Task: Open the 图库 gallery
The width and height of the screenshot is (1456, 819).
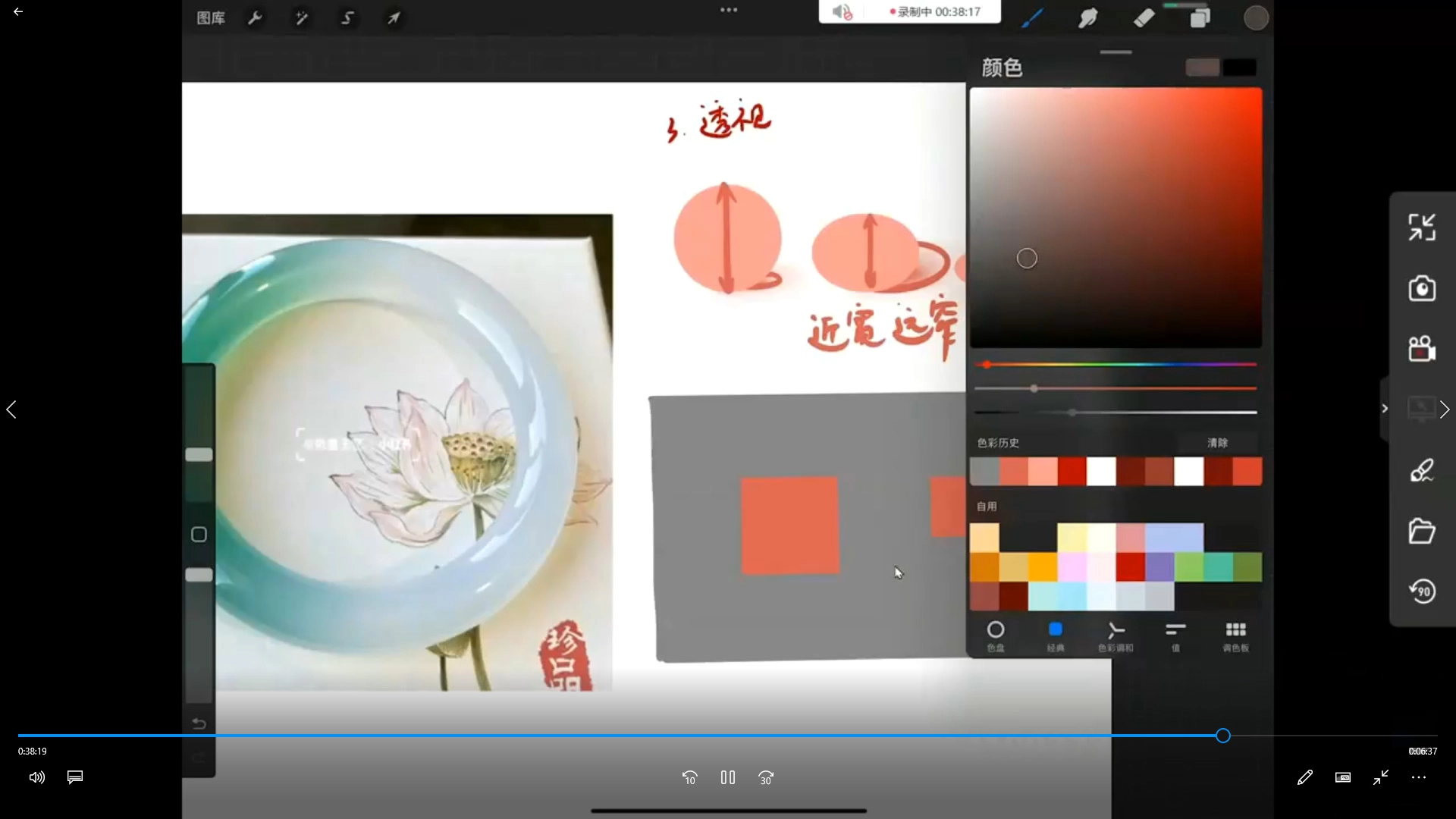Action: [x=210, y=17]
